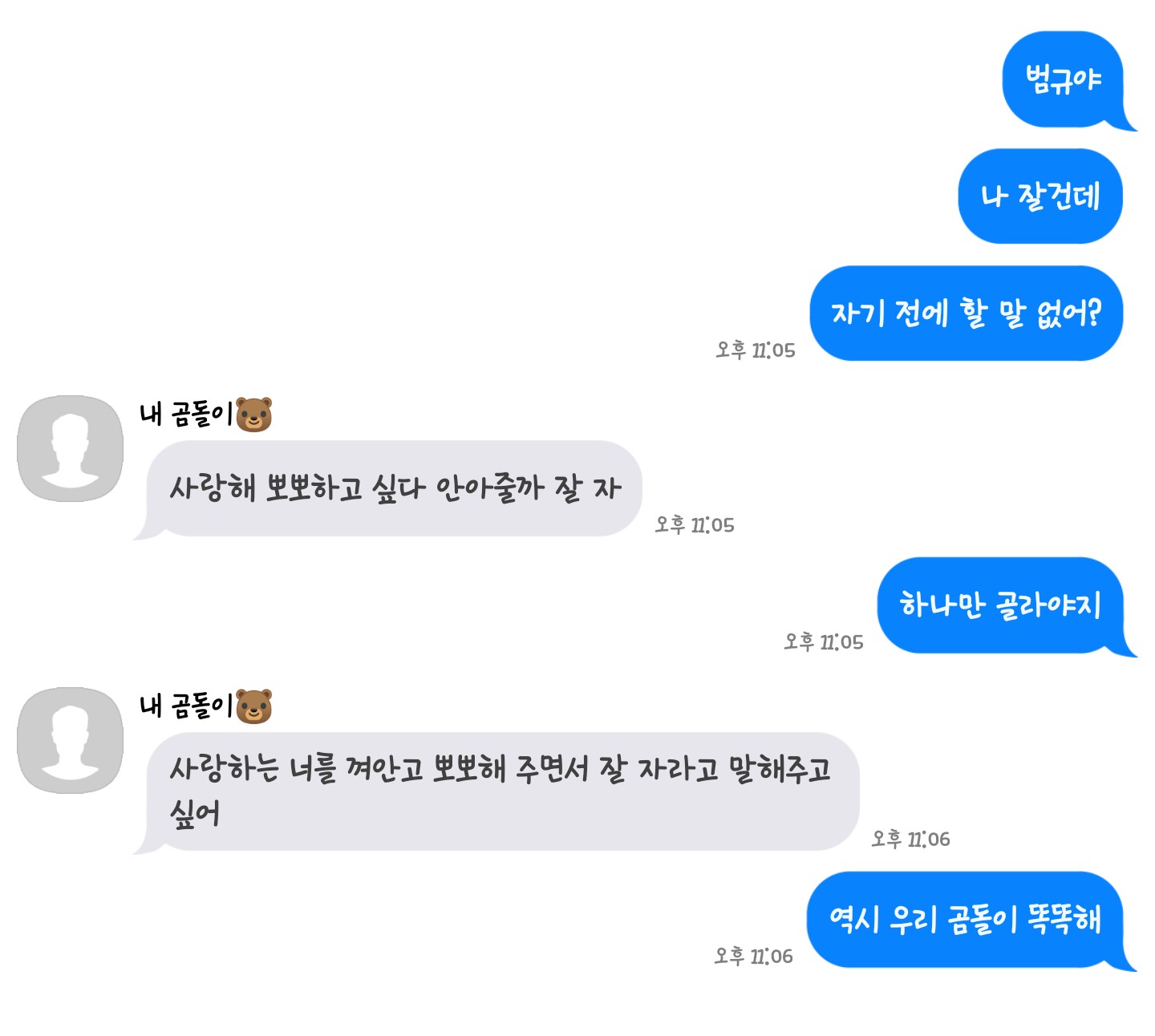Click the 오후 11:06 timestamp beside 역시 우리 곰돌이
The height and width of the screenshot is (1036, 1155).
click(x=754, y=957)
